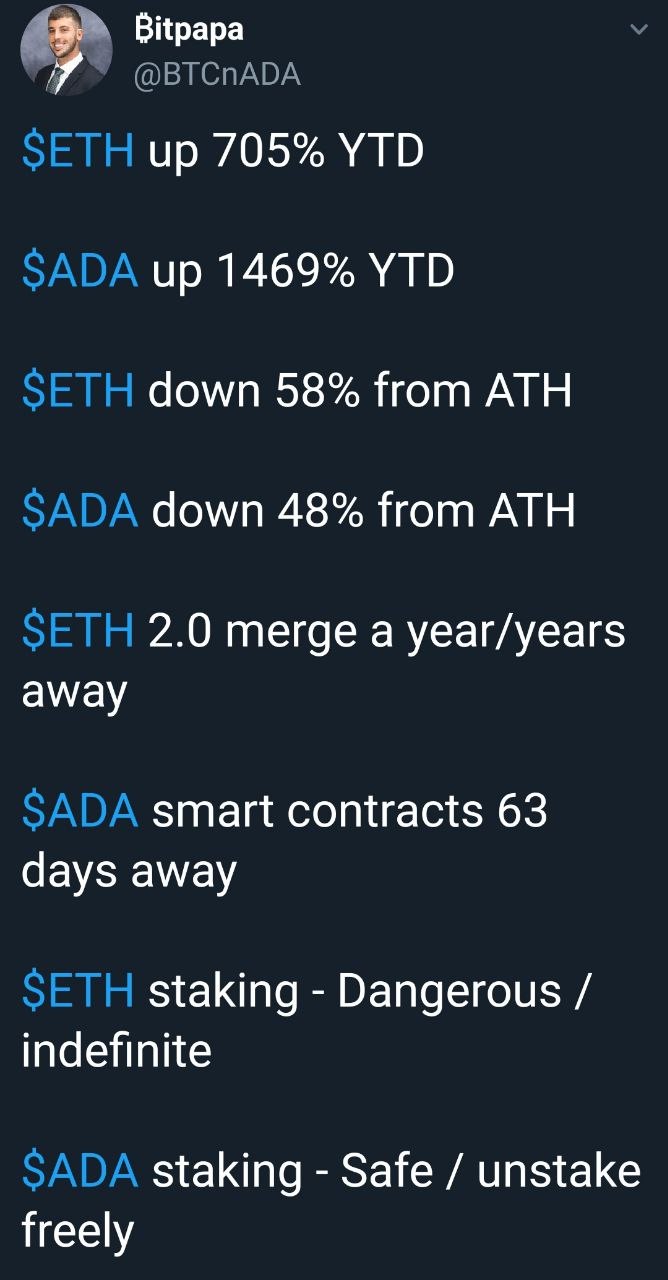668x1280 pixels.
Task: Open Bitpapa's profile picture
Action: click(x=66, y=51)
